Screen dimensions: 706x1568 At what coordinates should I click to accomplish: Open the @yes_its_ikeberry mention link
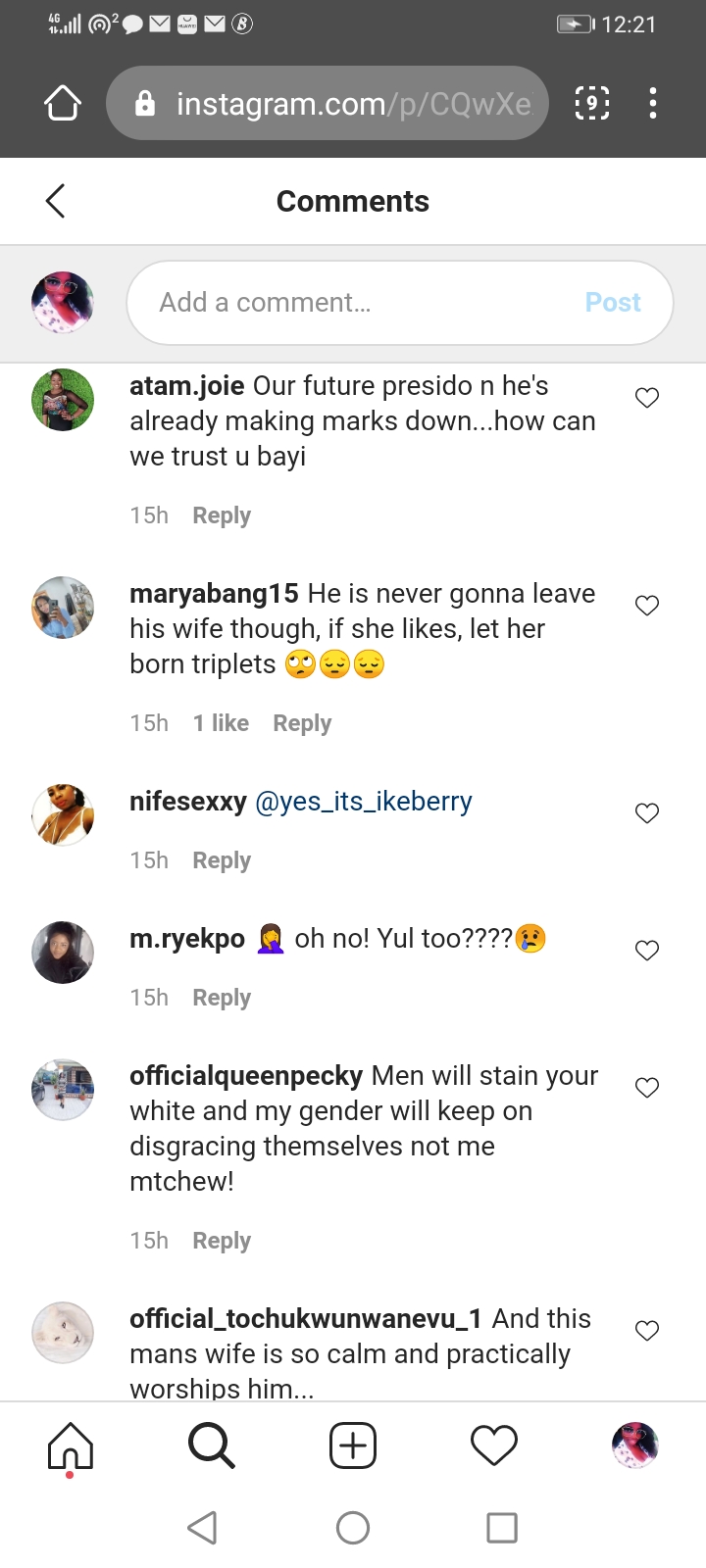pyautogui.click(x=364, y=802)
